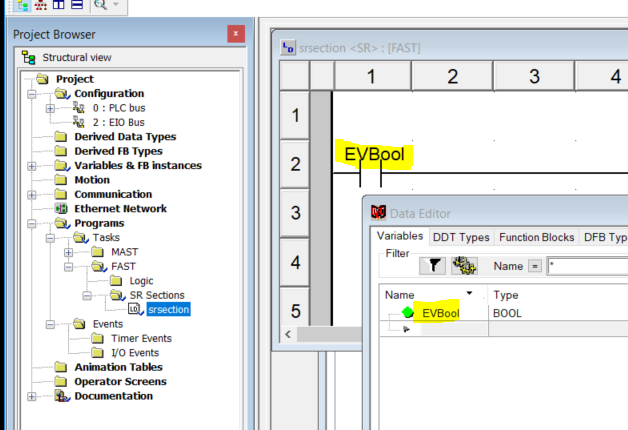Switch to the Variables tab
The width and height of the screenshot is (628, 430).
[400, 236]
